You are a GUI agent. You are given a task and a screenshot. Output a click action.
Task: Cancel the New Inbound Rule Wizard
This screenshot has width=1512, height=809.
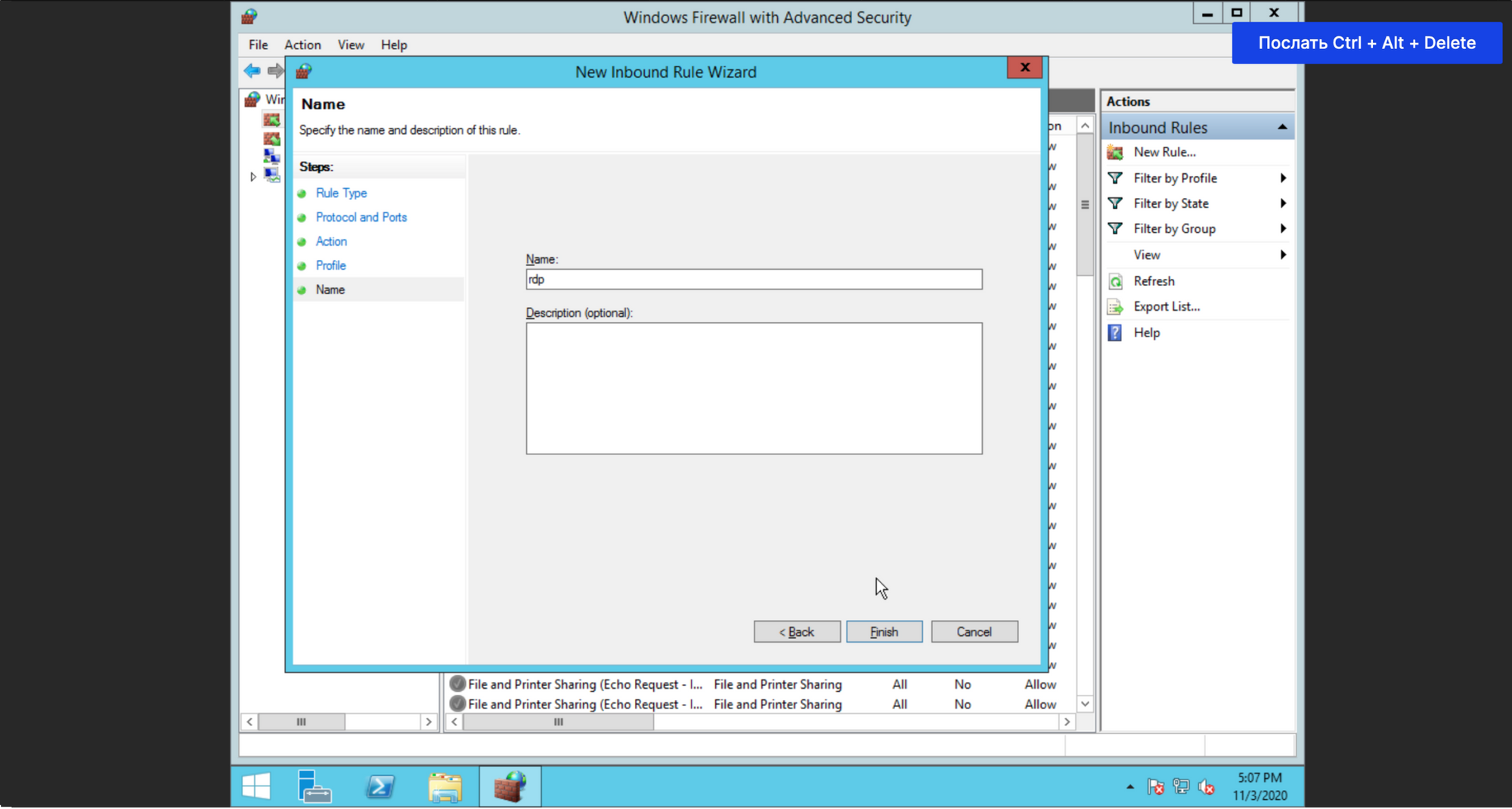(x=974, y=632)
